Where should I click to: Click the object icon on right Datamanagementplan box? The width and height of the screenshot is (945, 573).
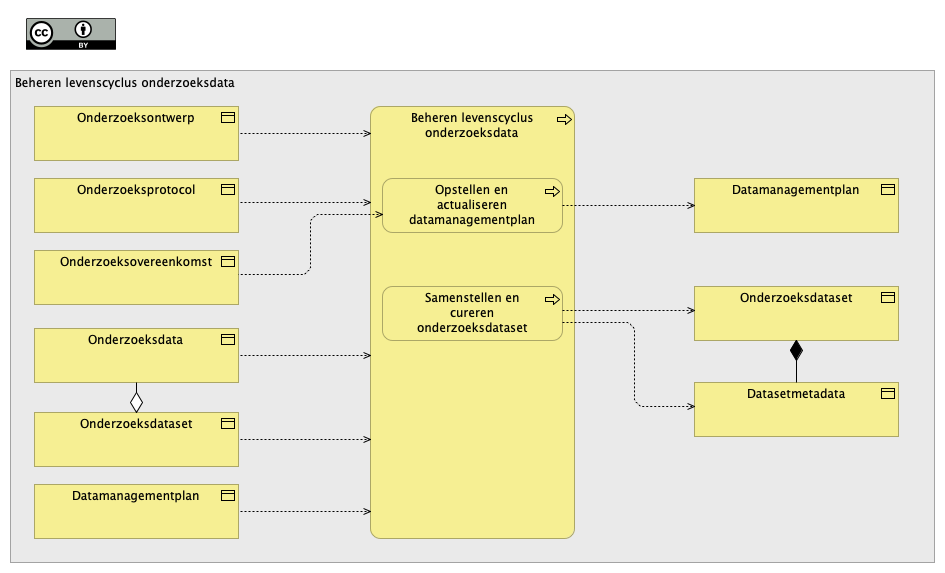pos(888,189)
